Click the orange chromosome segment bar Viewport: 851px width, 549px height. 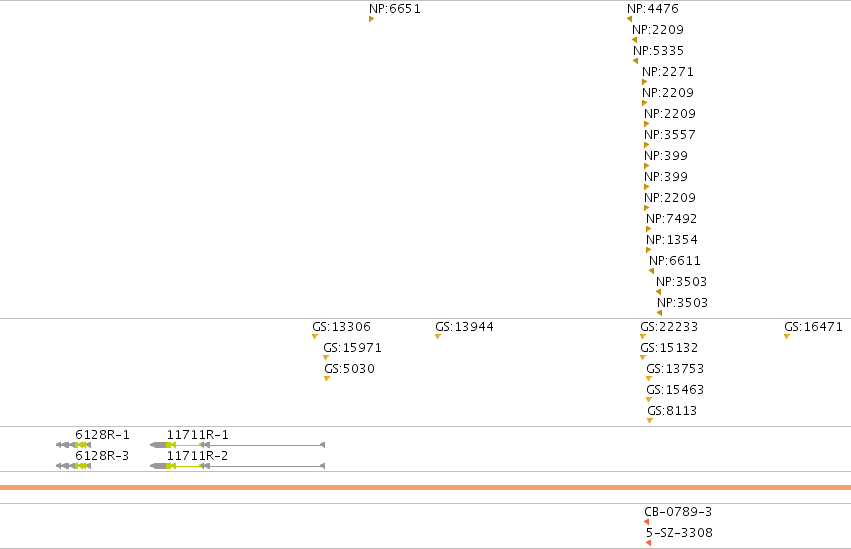(426, 487)
